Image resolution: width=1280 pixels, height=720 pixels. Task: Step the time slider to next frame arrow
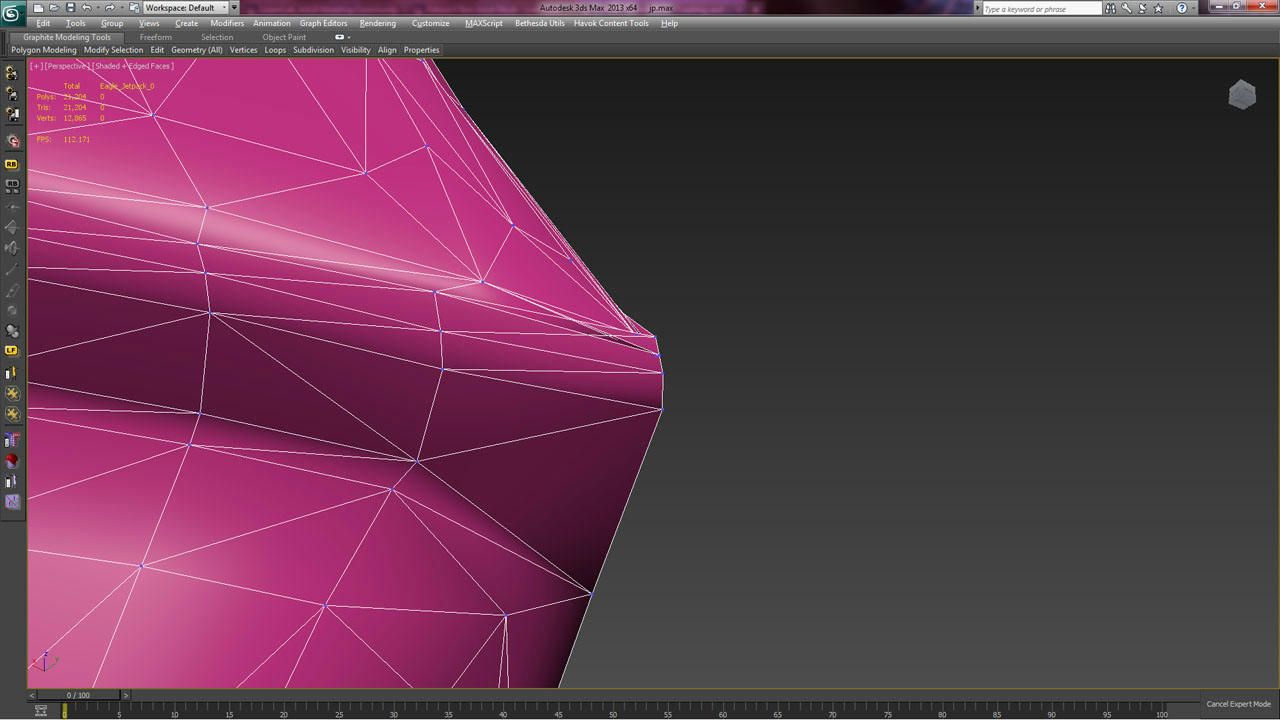click(x=125, y=695)
